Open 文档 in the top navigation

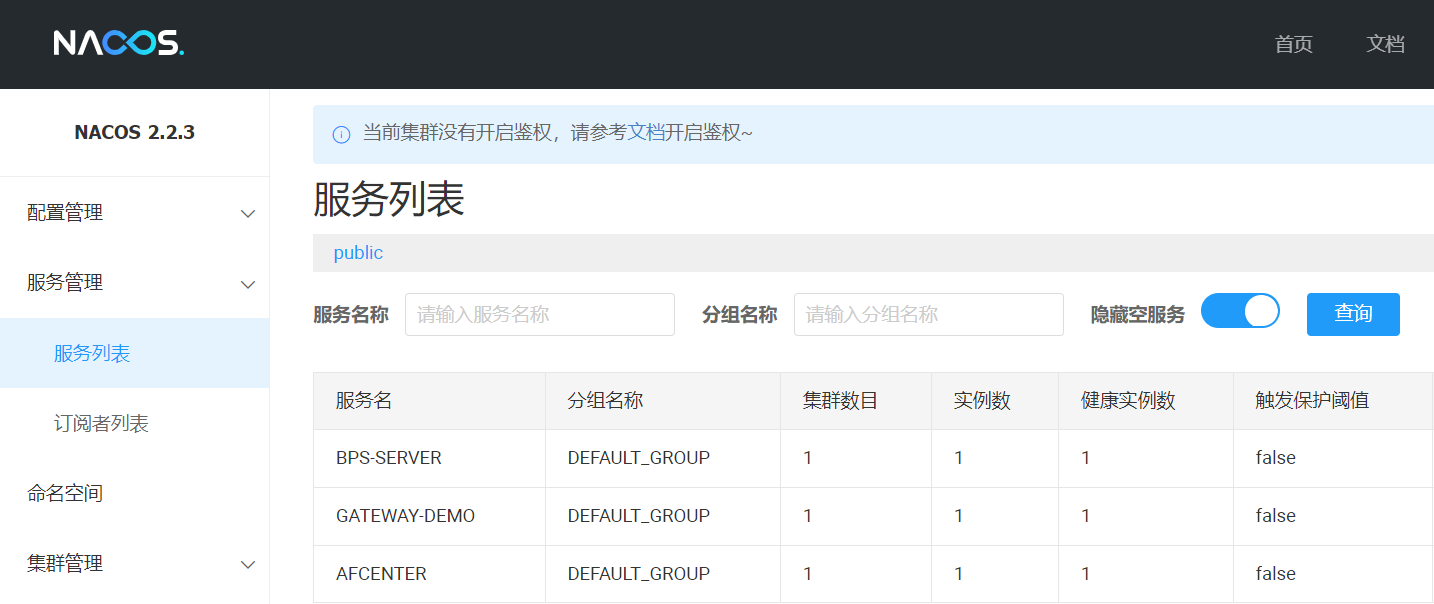(x=1385, y=44)
